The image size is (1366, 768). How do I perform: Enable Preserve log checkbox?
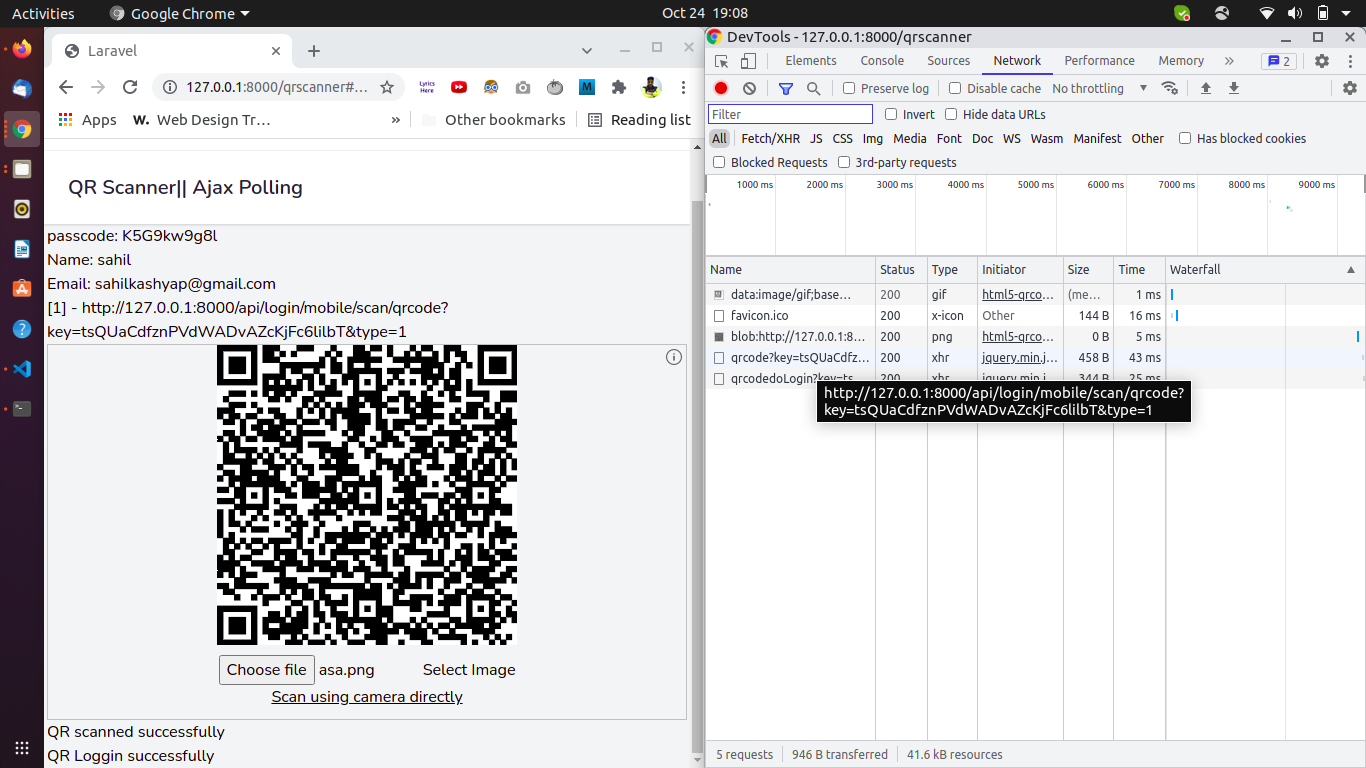point(849,88)
